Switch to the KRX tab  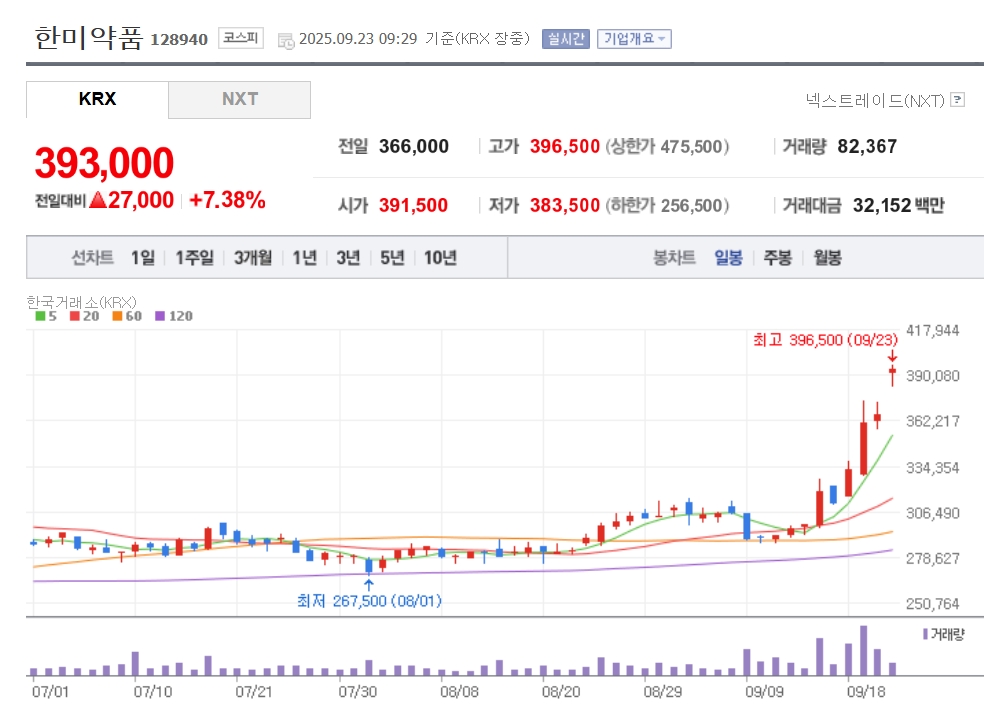[x=97, y=99]
